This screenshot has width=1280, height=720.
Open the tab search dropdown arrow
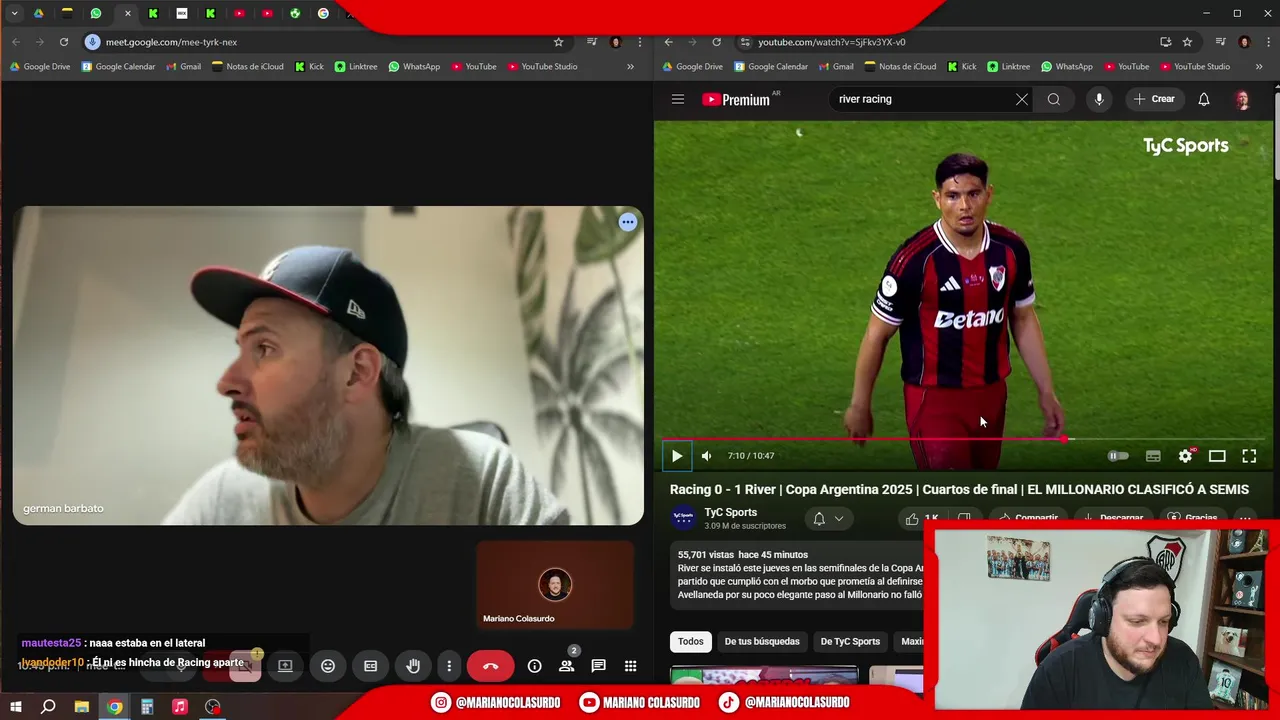(x=14, y=13)
